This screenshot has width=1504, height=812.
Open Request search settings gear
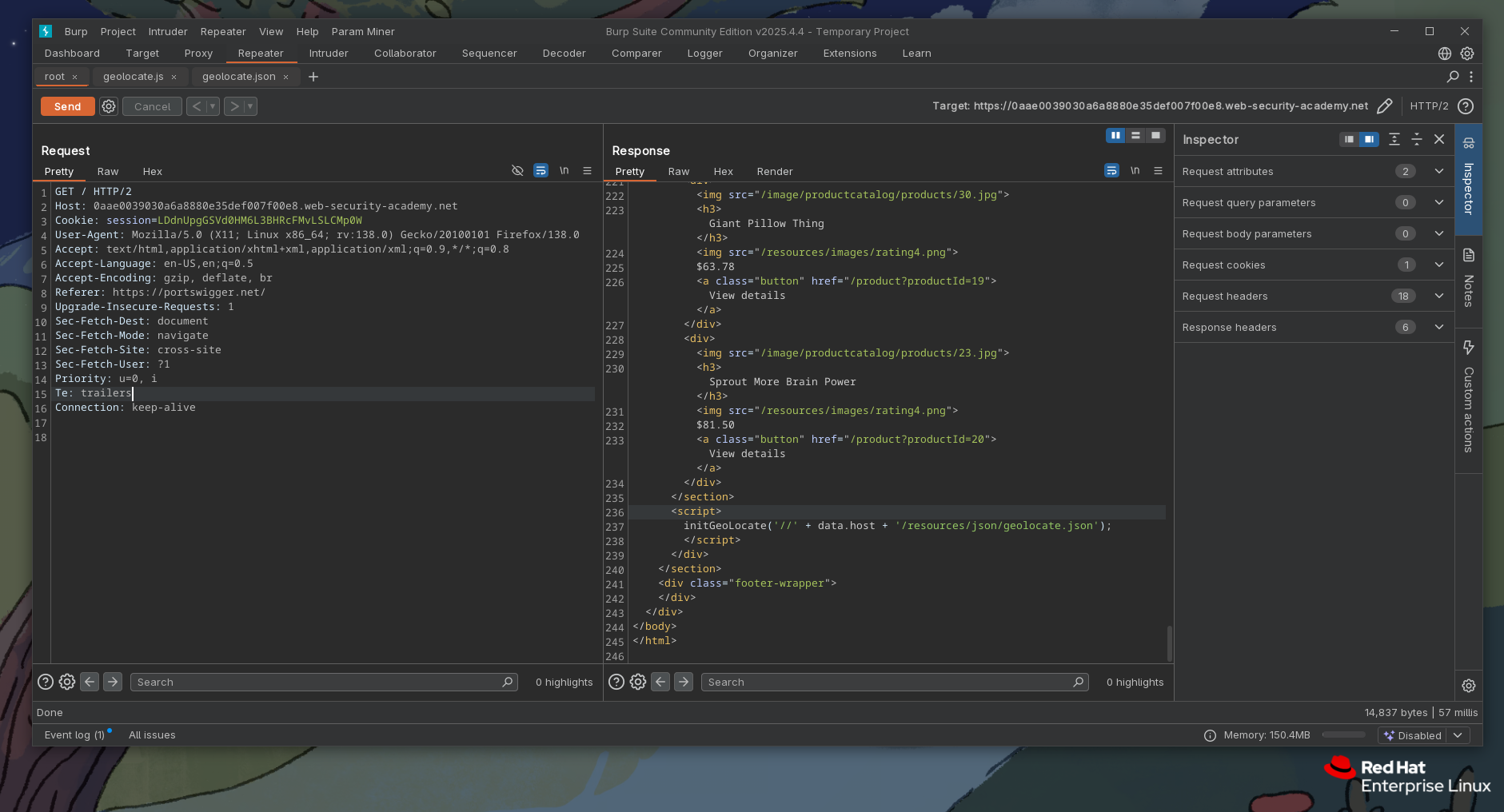point(67,682)
